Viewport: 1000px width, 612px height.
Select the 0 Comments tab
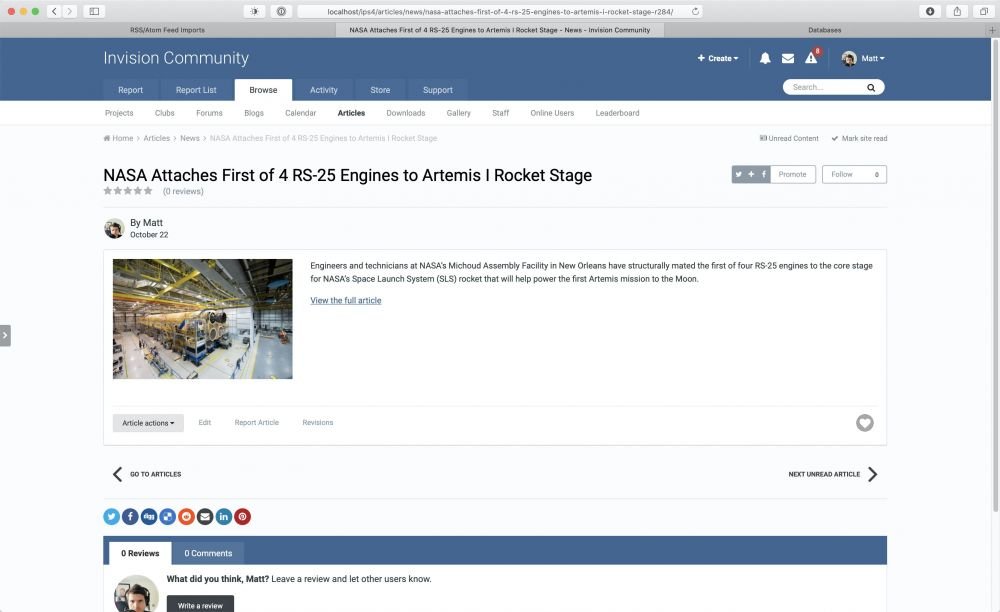coord(208,553)
